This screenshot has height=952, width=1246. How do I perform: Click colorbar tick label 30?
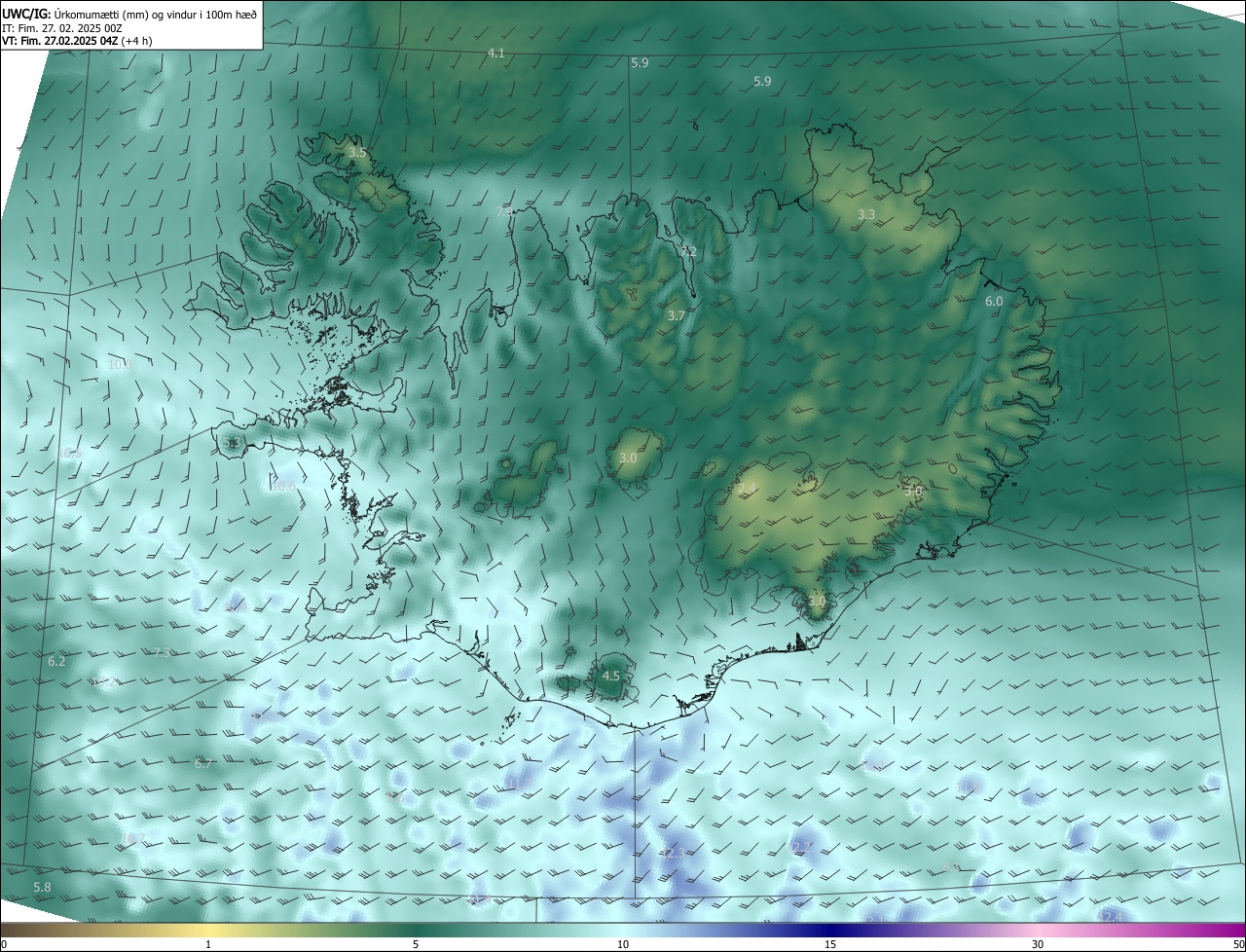coord(1038,944)
